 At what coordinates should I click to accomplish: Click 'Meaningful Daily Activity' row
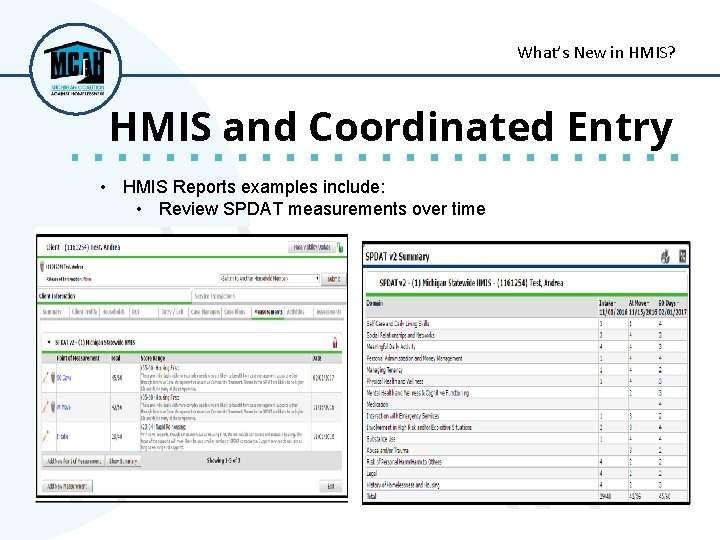pyautogui.click(x=527, y=346)
